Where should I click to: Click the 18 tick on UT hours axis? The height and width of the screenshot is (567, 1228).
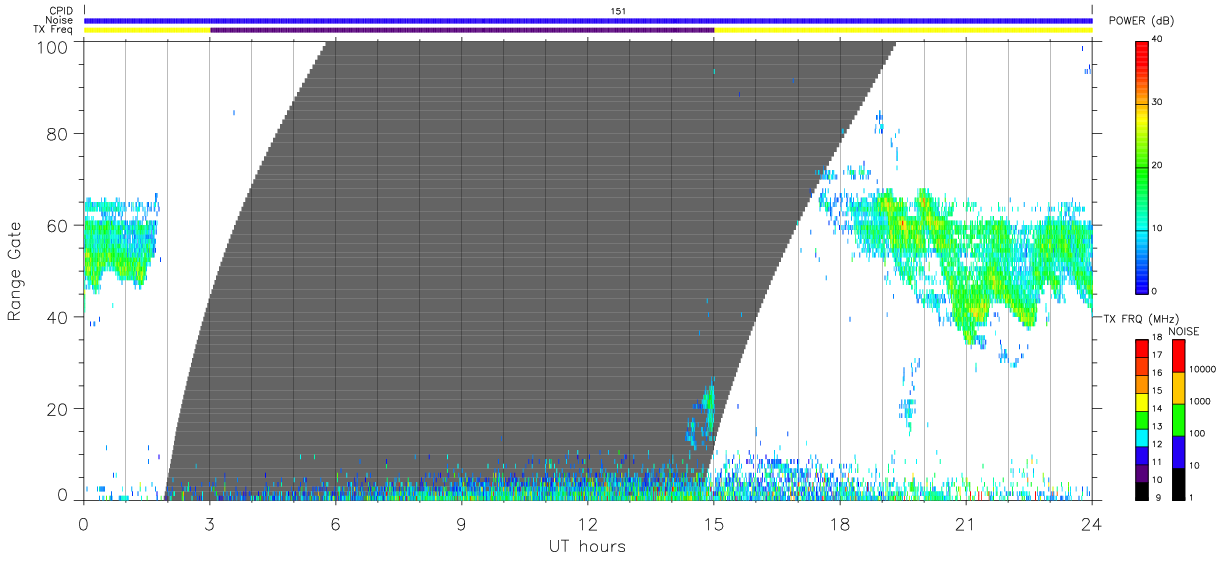(840, 523)
